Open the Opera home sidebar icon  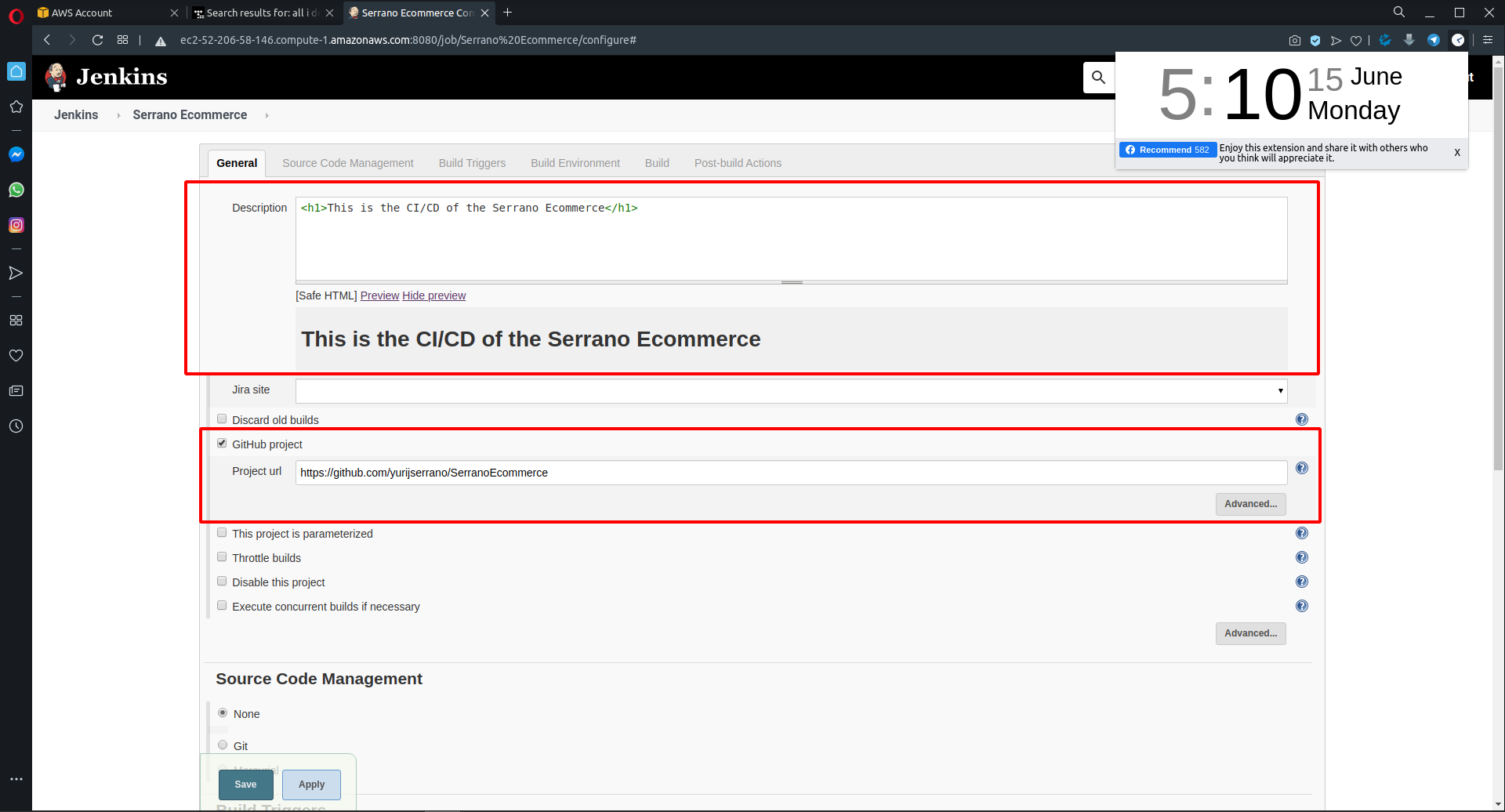(x=16, y=71)
